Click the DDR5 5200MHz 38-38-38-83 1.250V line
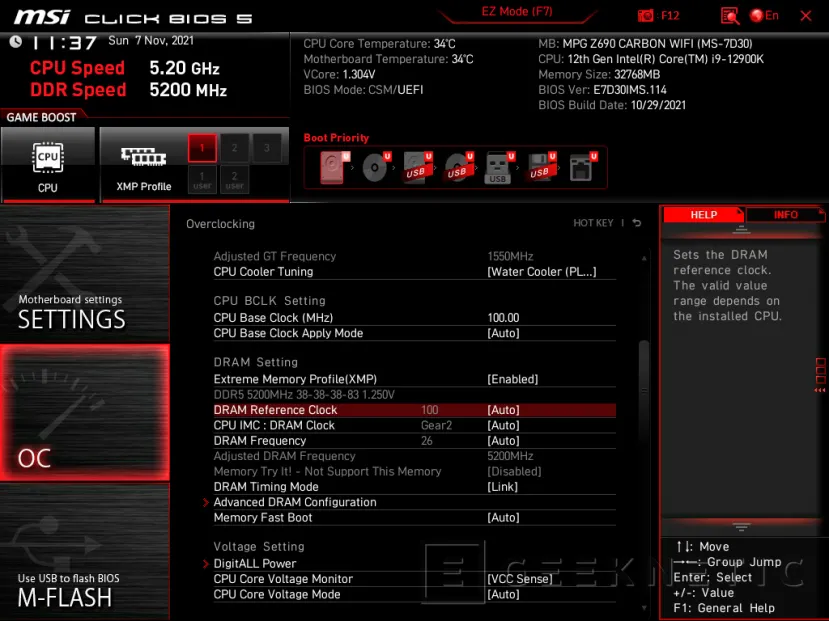The image size is (829, 621). point(304,395)
